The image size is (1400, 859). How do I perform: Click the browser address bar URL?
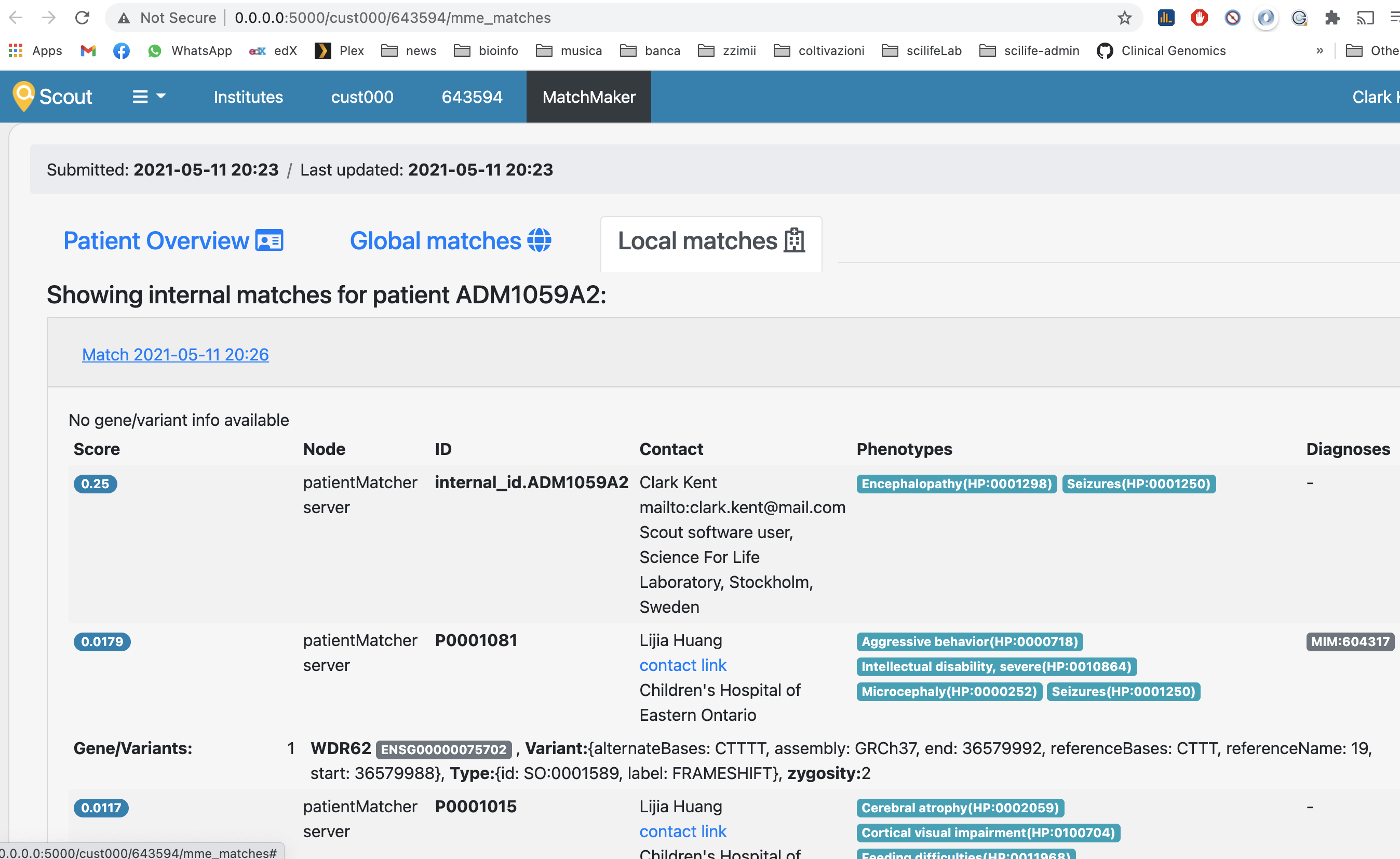pos(393,18)
